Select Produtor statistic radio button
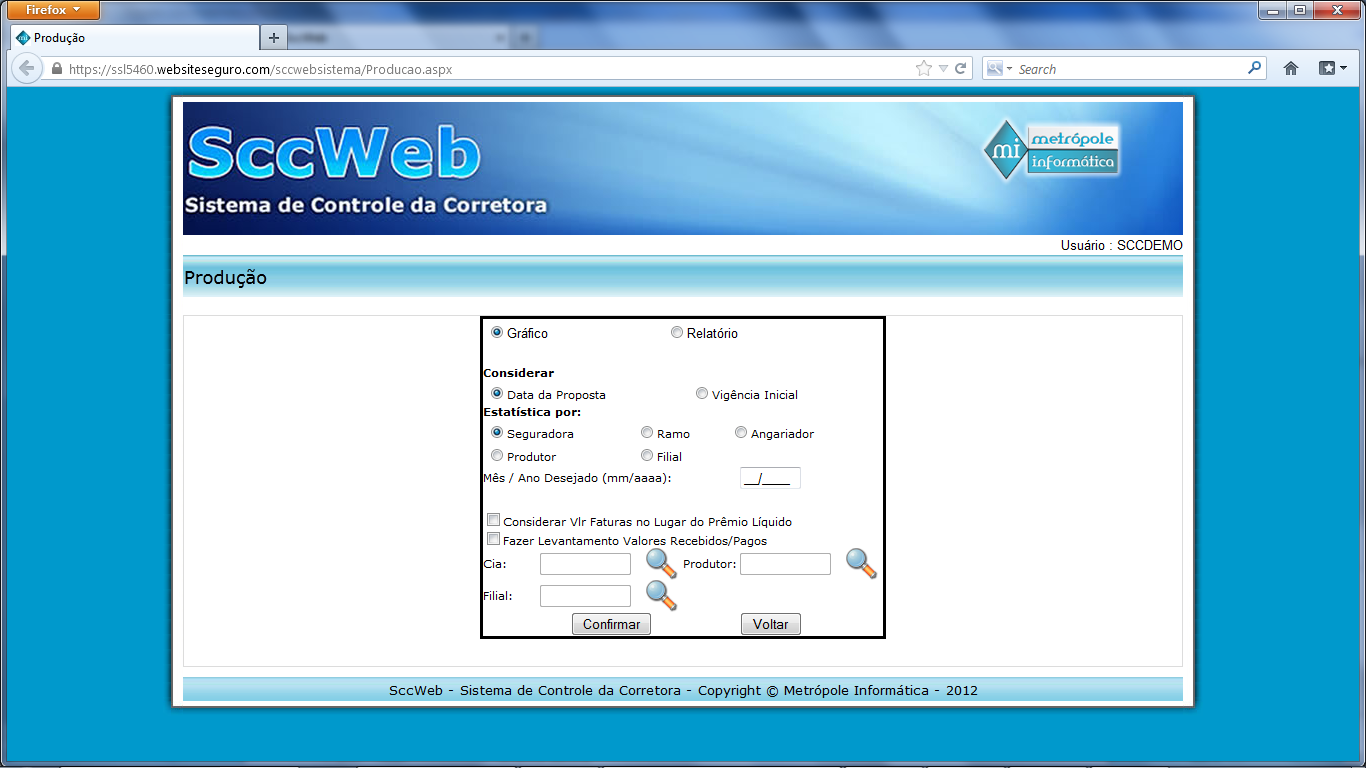This screenshot has height=768, width=1366. coord(497,456)
